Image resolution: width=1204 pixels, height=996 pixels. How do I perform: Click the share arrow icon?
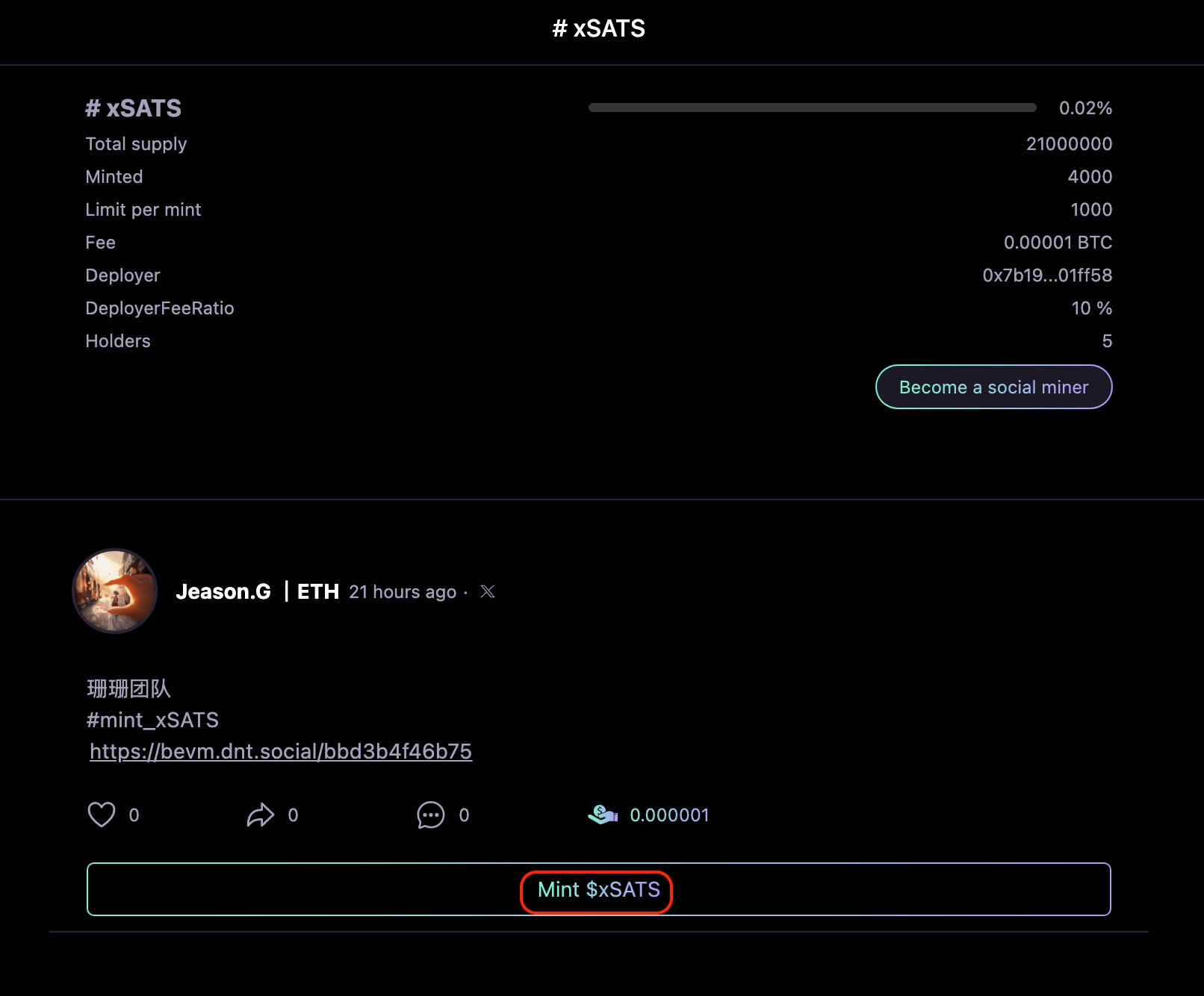point(260,815)
